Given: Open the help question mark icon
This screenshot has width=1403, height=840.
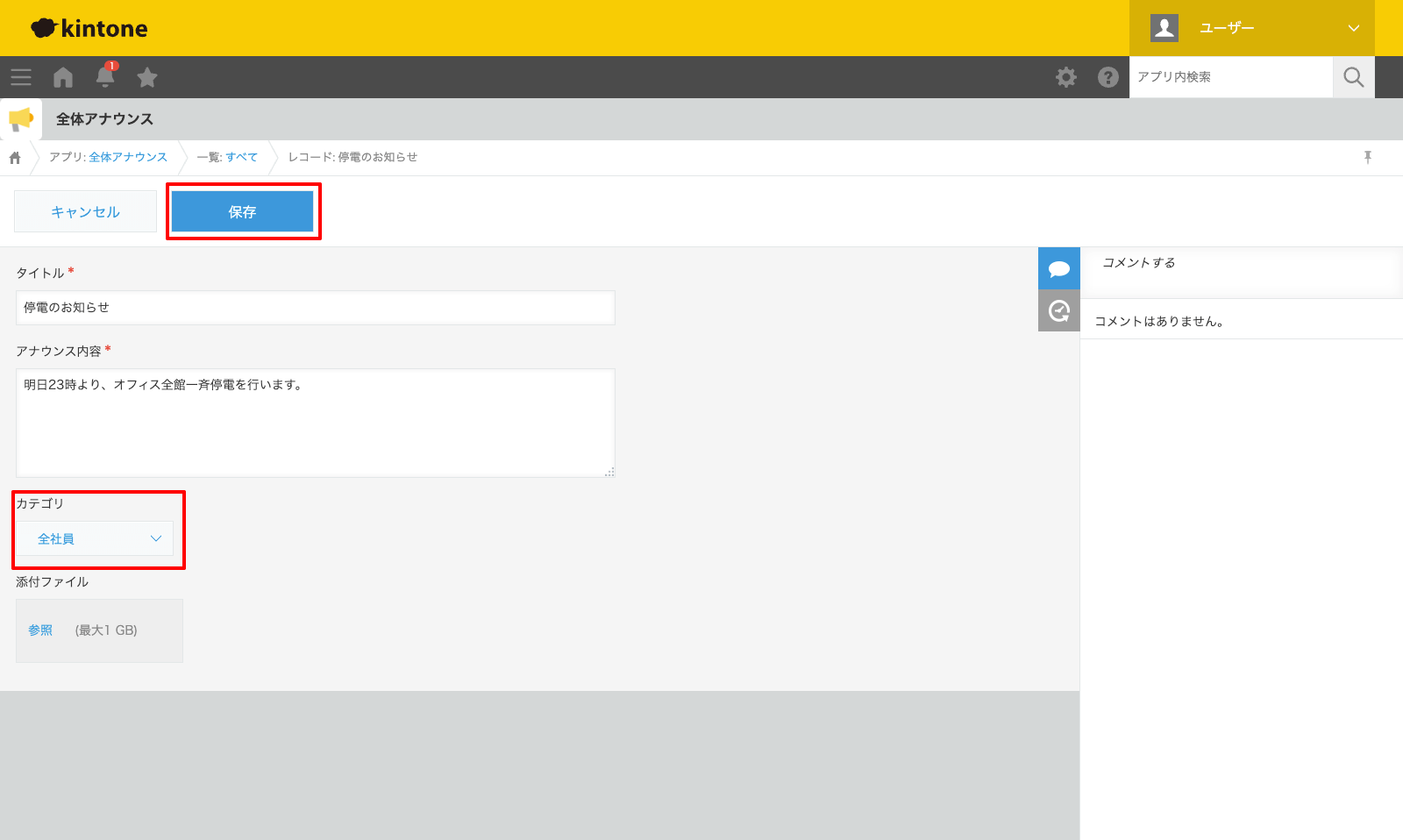Looking at the screenshot, I should click(x=1107, y=77).
